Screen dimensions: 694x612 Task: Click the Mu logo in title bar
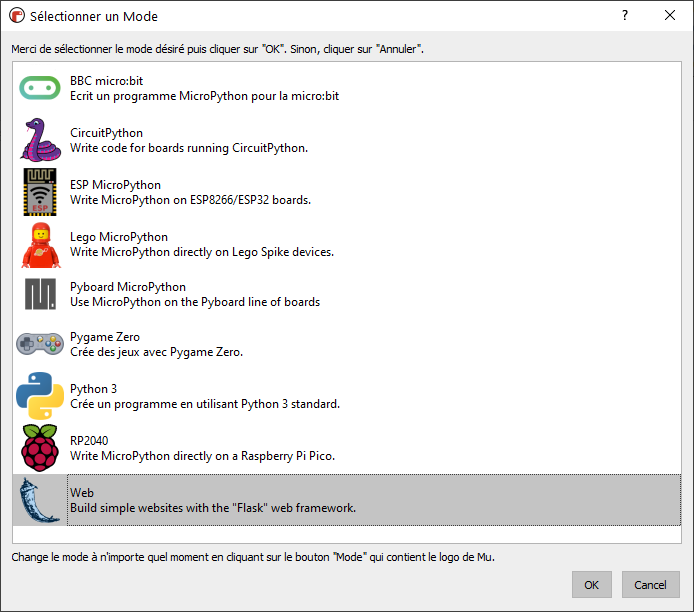pyautogui.click(x=17, y=16)
